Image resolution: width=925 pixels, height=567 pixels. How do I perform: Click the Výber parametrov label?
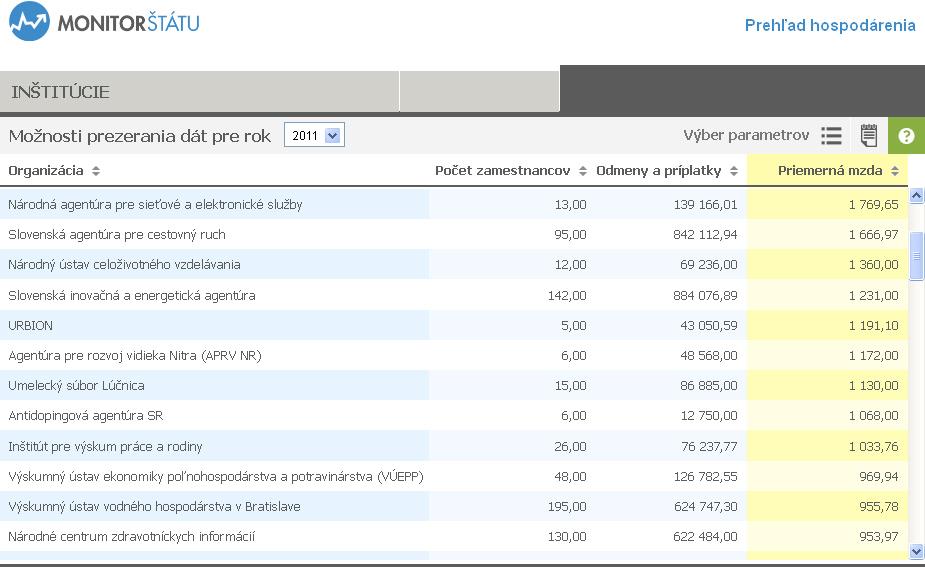[x=746, y=135]
